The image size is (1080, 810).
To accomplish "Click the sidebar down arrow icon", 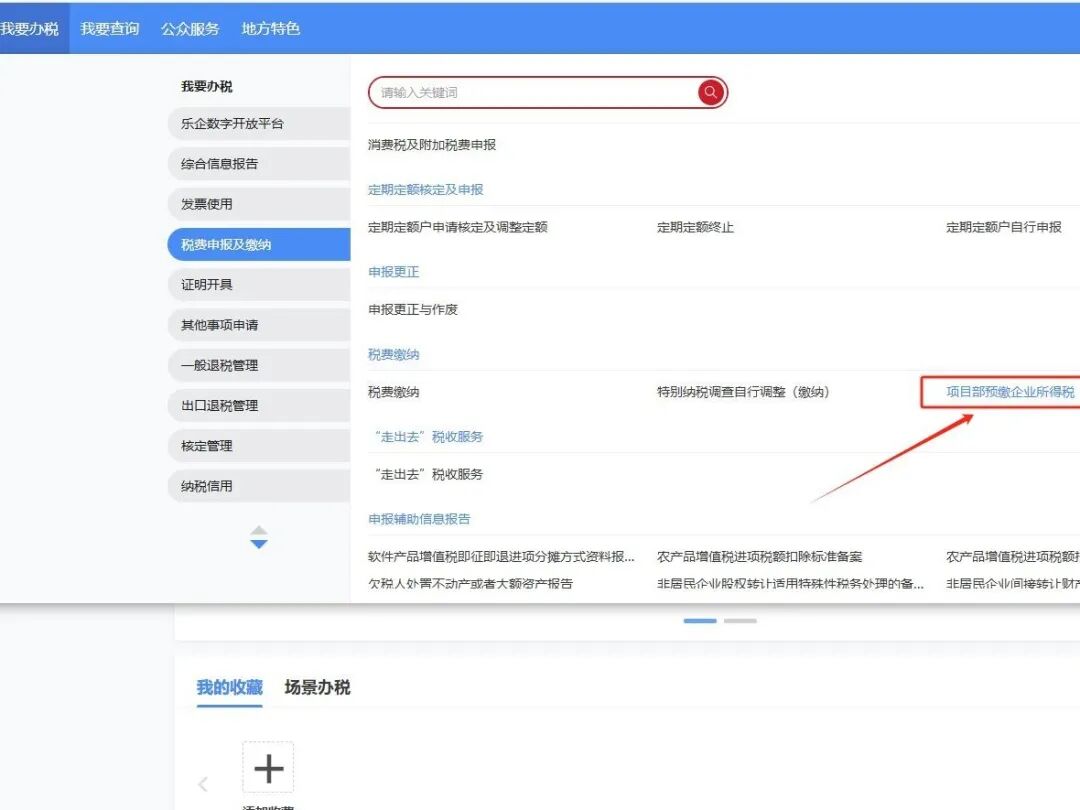I will click(x=259, y=544).
